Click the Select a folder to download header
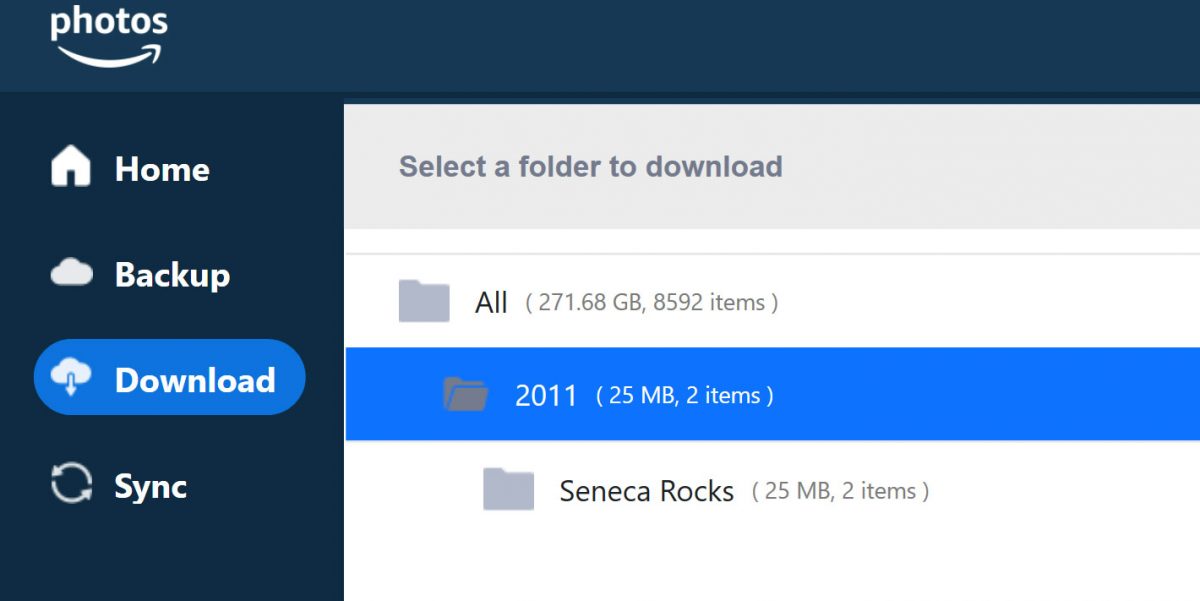 590,167
